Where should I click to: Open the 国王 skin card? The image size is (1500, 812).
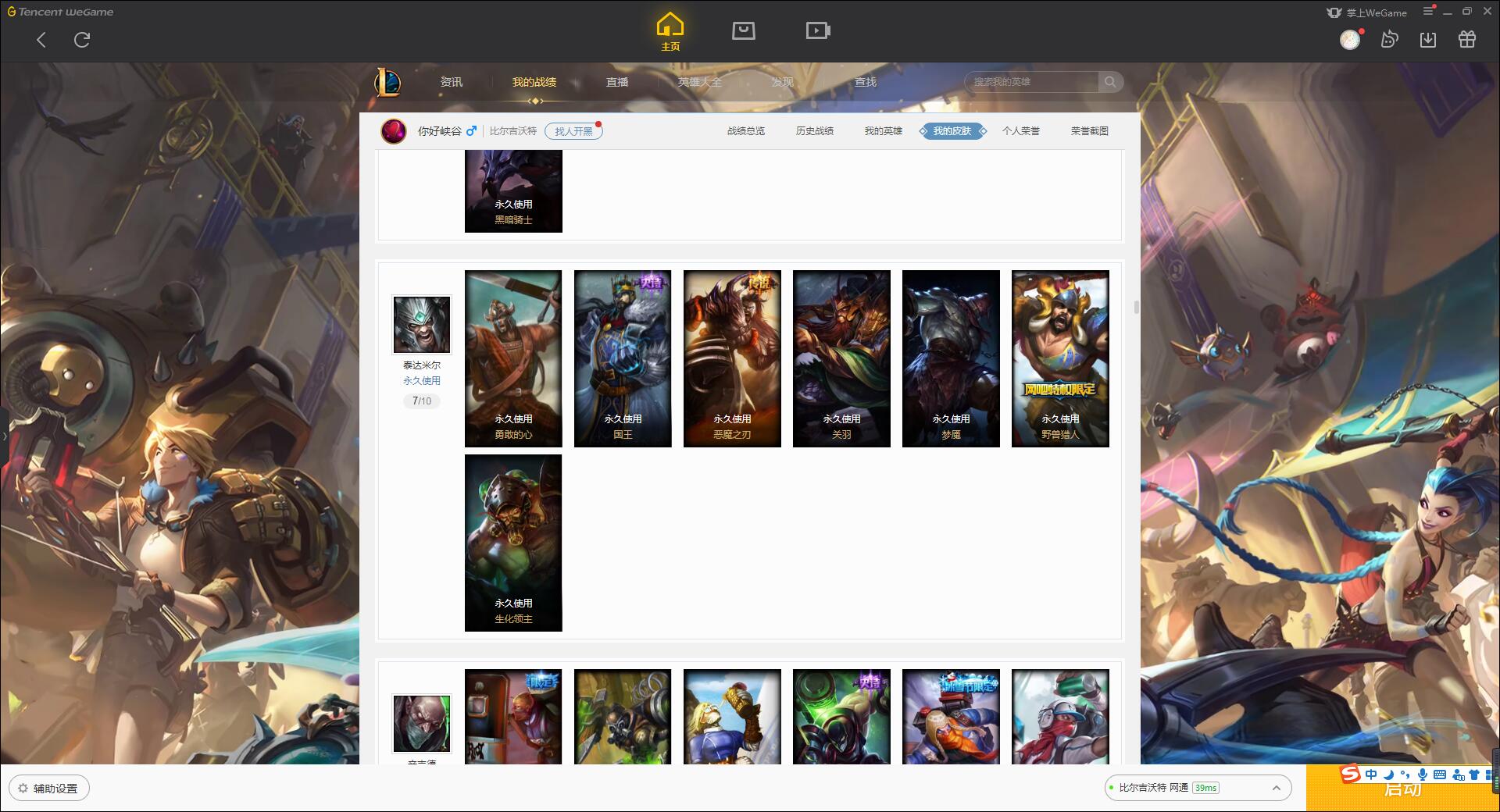(623, 358)
